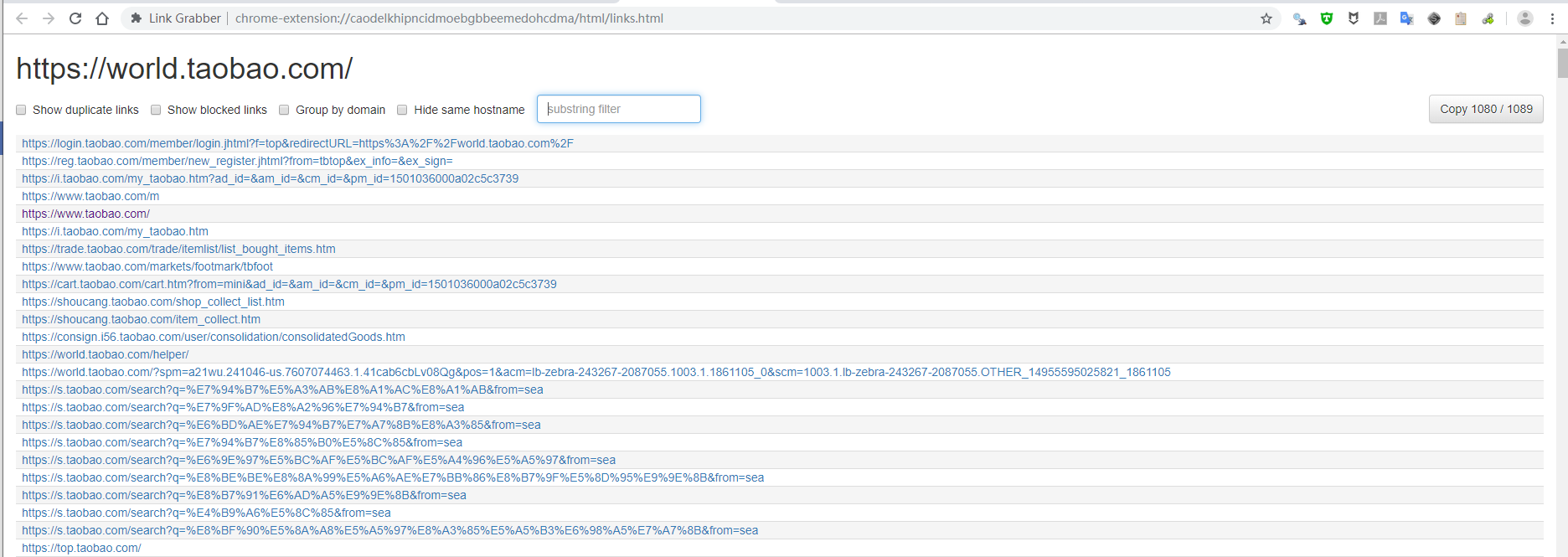Open the i.taobao.com my_taobao.htm?ad_id link
Viewport: 1568px width, 557px height.
(270, 178)
